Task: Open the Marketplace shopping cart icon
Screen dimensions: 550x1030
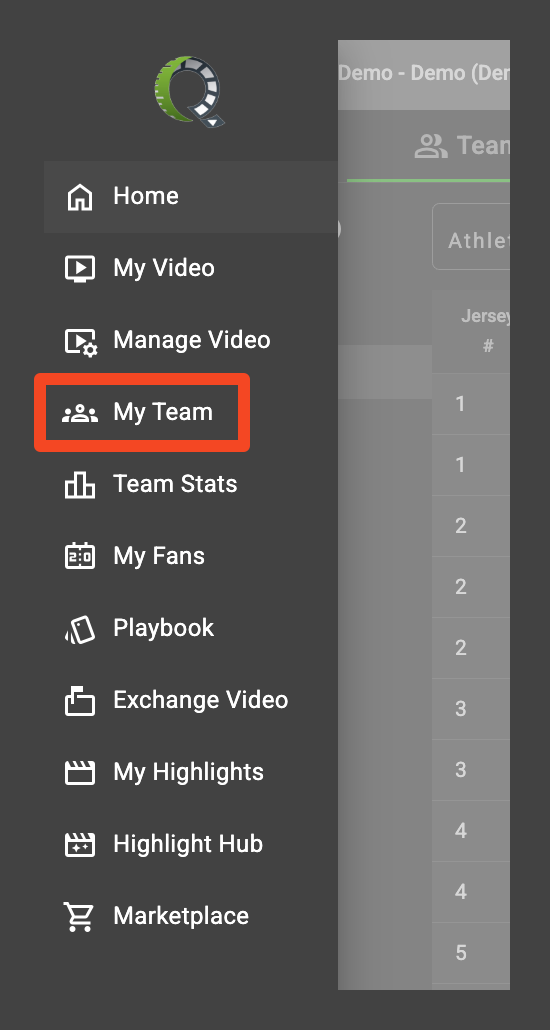Action: point(79,916)
